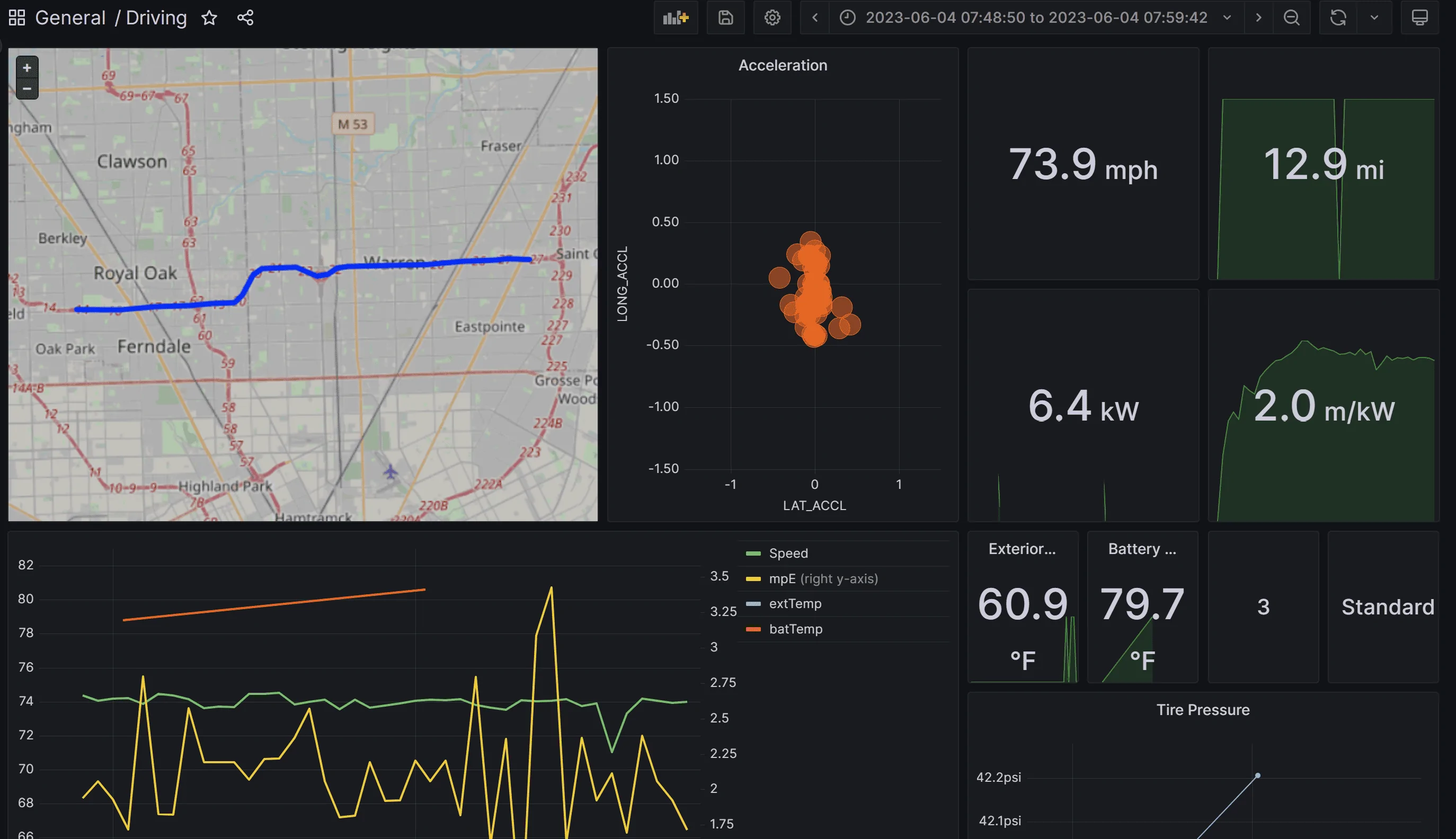Save the dashboard
Viewport: 1456px width, 839px height.
(725, 18)
